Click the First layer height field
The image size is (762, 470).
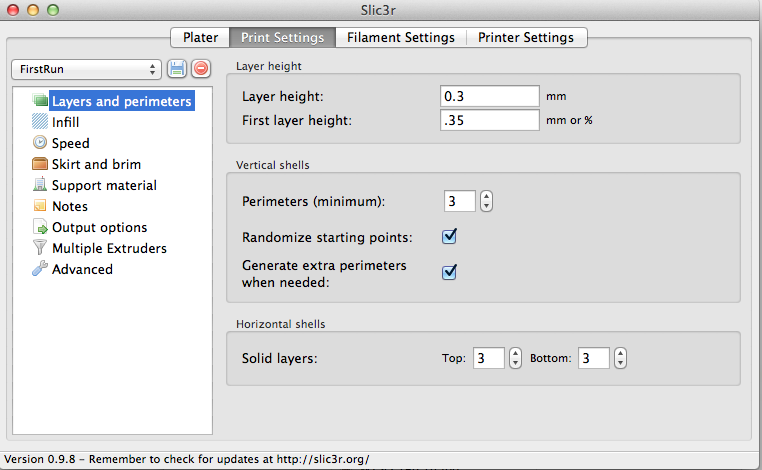[489, 120]
